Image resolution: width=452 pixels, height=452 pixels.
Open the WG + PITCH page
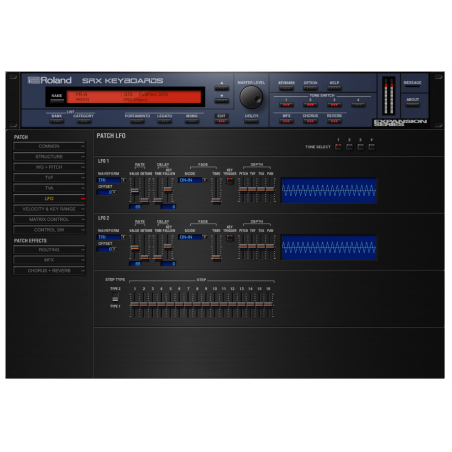49,167
